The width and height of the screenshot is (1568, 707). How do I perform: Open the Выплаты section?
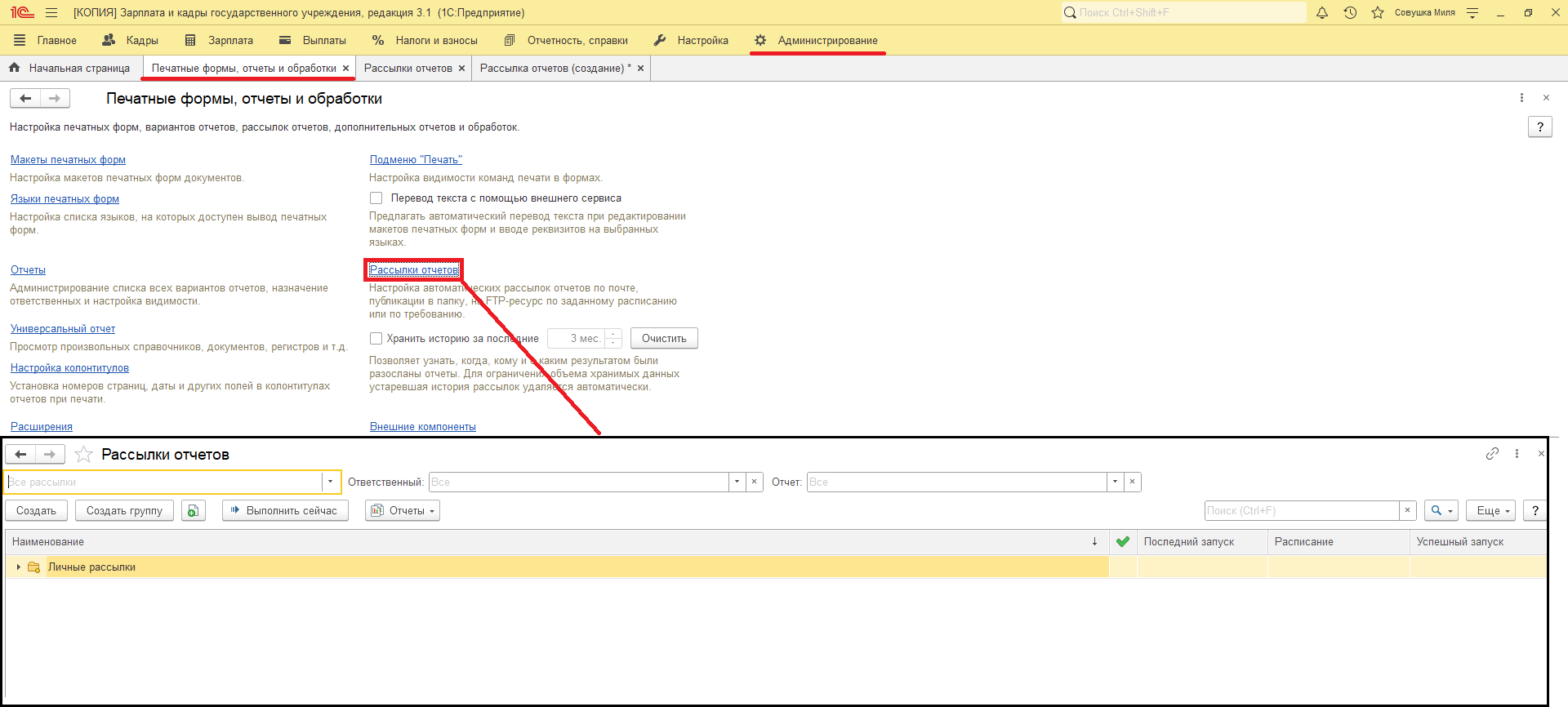click(313, 41)
